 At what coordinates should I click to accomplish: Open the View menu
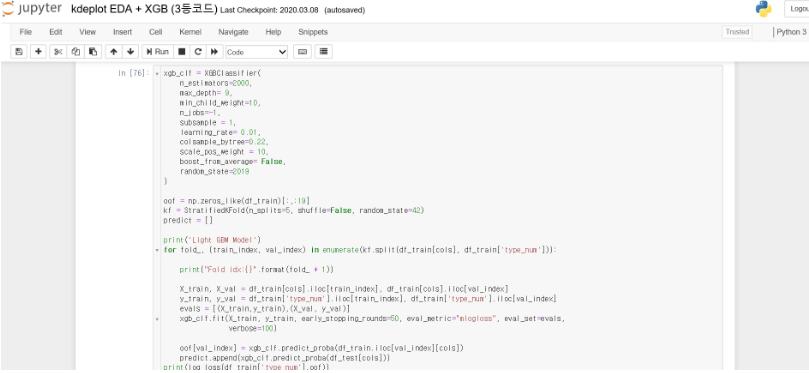[87, 32]
